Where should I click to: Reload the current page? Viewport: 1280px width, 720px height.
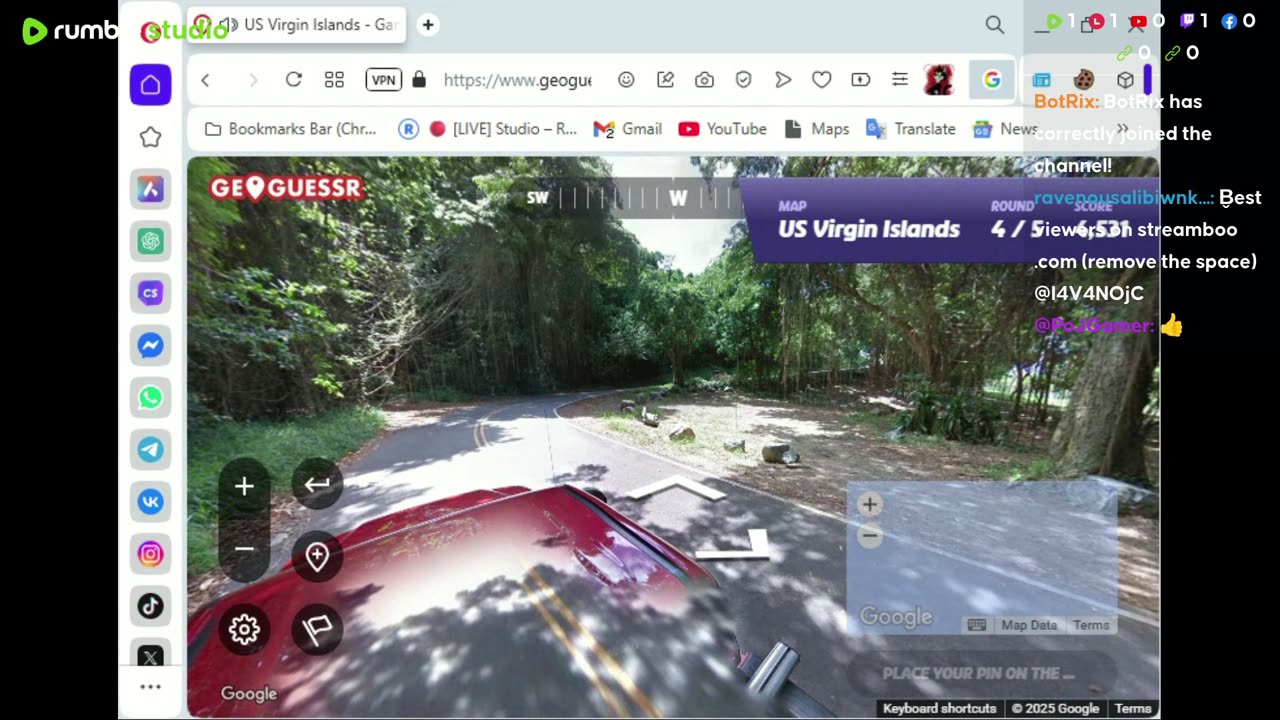coord(293,80)
